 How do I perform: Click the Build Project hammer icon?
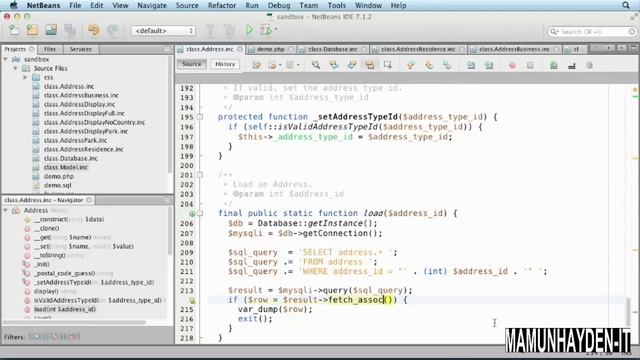[x=210, y=30]
